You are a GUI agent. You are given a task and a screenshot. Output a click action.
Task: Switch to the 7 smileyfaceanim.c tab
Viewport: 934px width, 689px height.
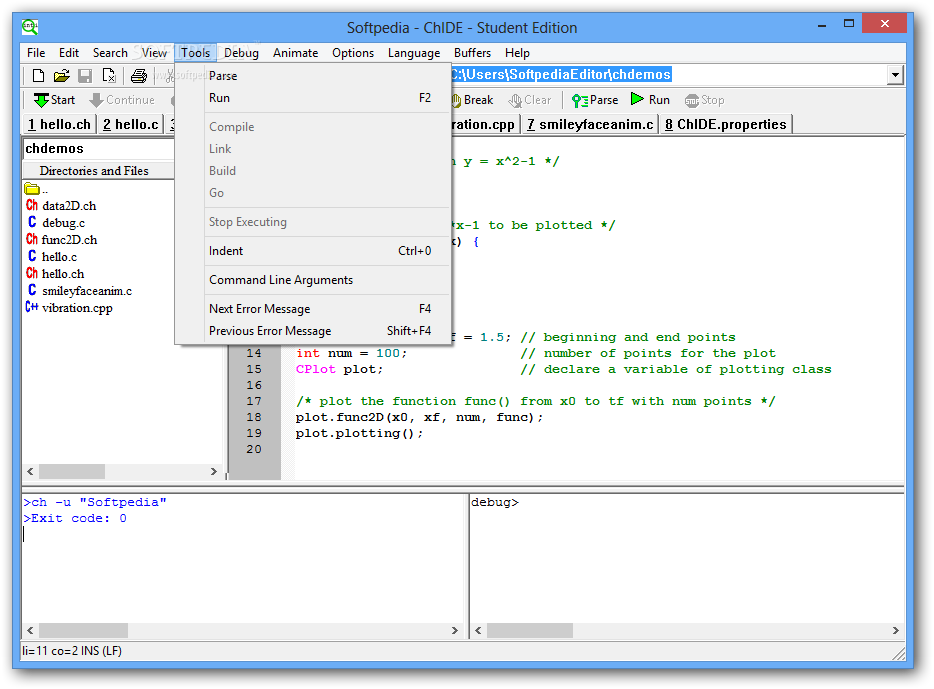point(590,124)
